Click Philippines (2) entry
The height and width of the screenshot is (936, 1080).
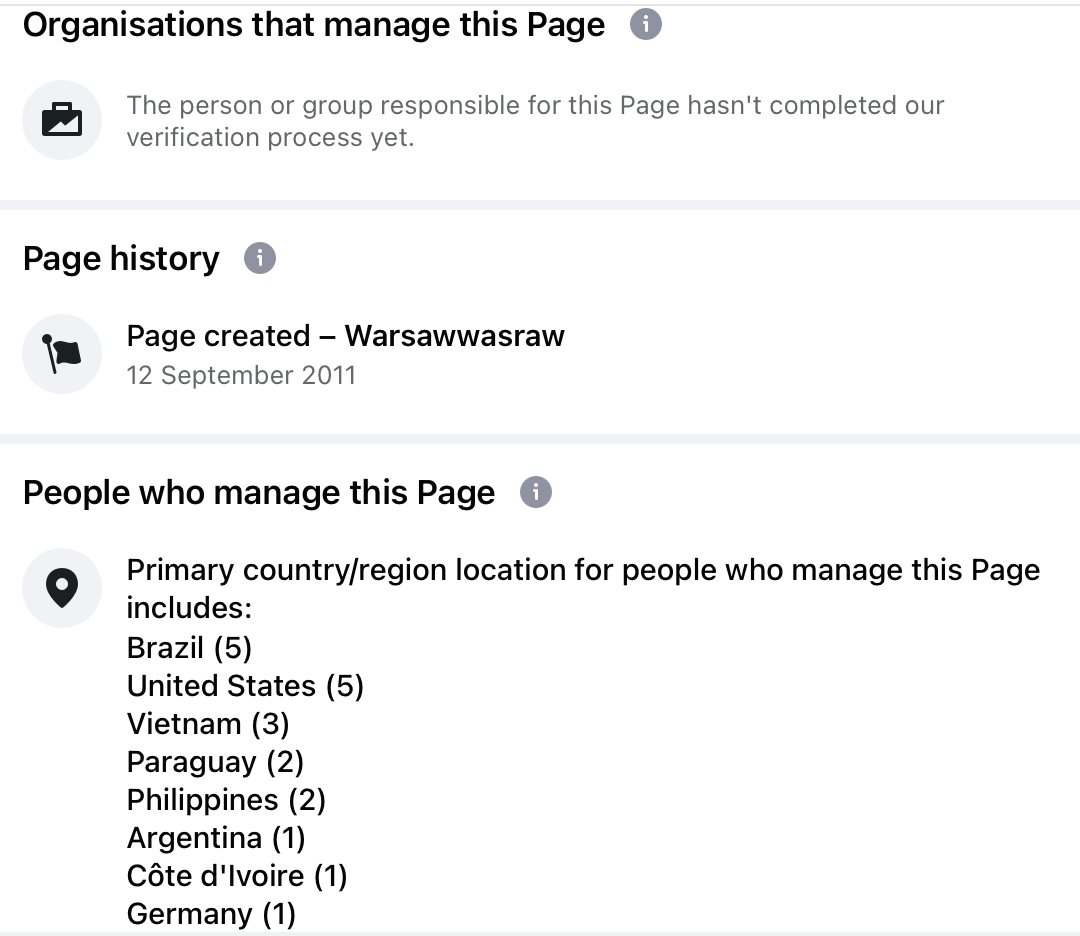[x=227, y=800]
